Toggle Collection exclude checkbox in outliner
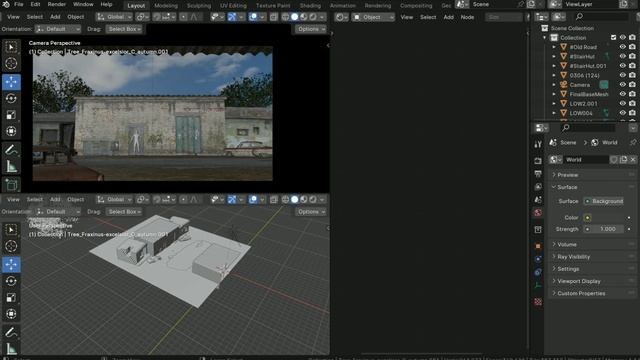The image size is (640, 360). coord(613,38)
